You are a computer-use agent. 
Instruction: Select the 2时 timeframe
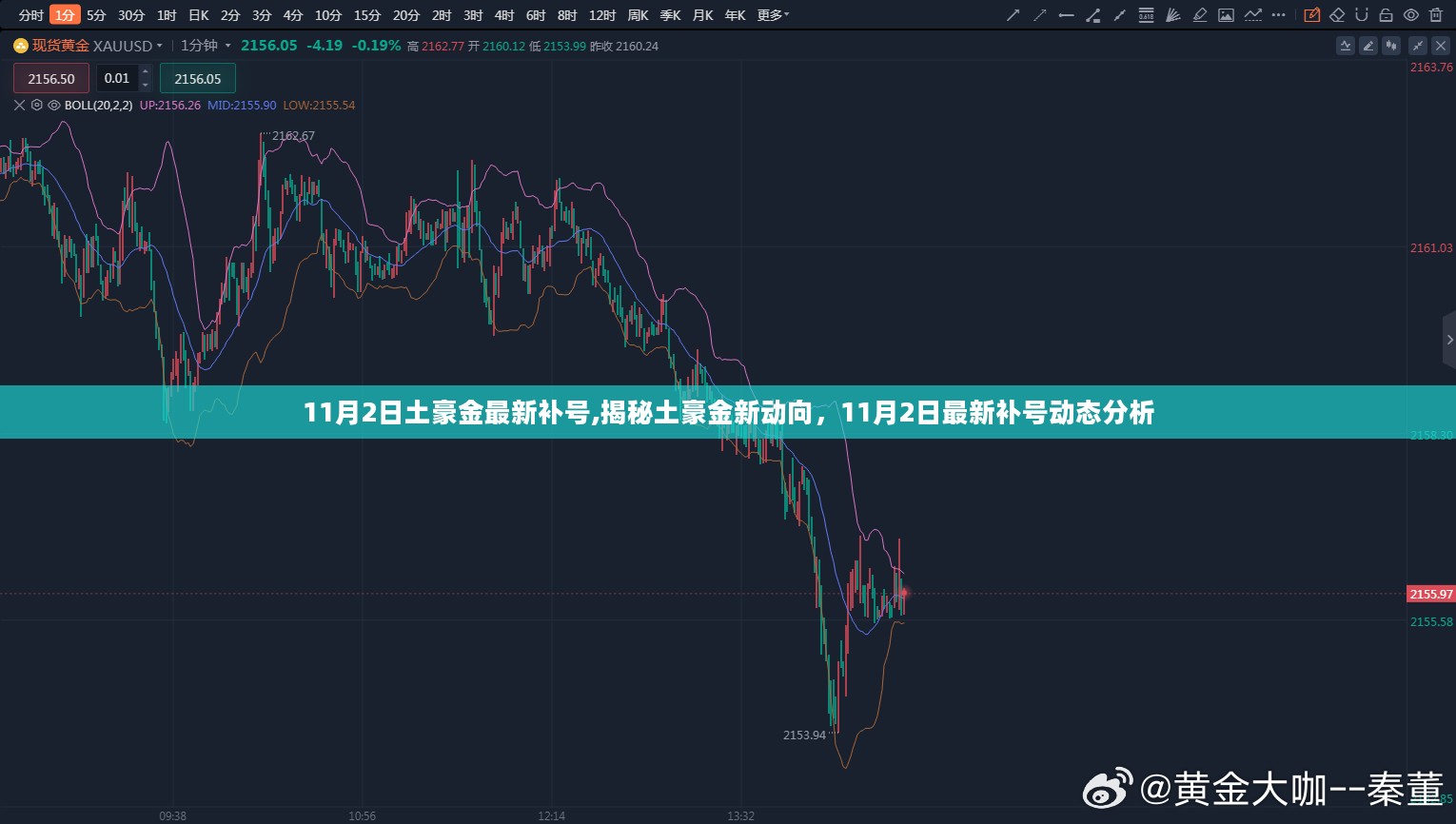click(442, 15)
